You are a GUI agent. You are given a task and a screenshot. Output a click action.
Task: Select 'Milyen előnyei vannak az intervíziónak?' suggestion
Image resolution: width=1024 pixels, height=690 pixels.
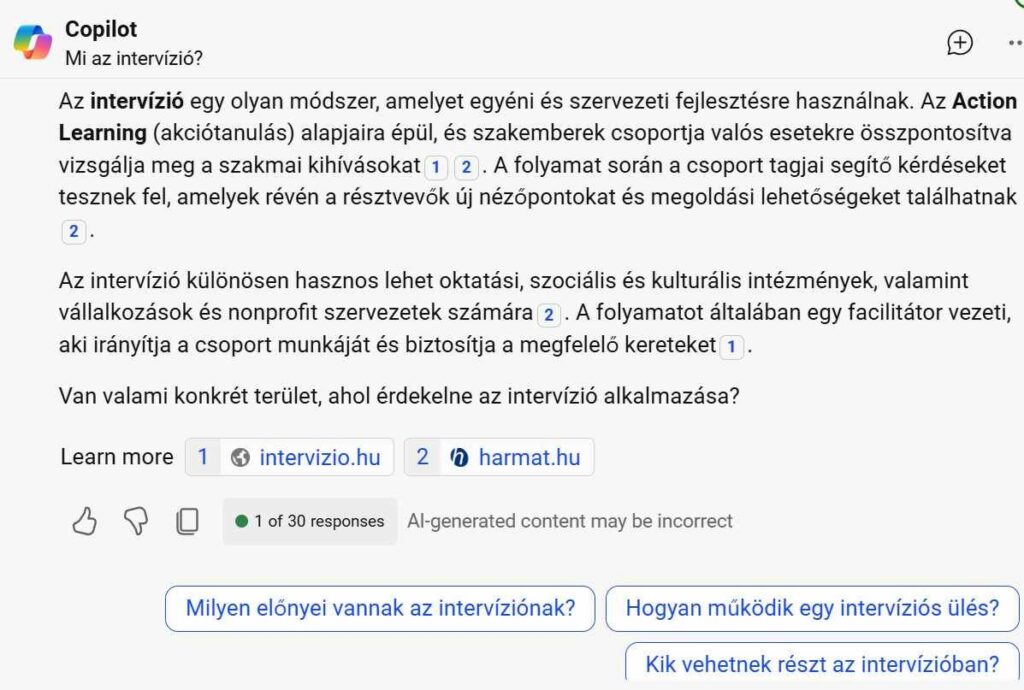380,608
